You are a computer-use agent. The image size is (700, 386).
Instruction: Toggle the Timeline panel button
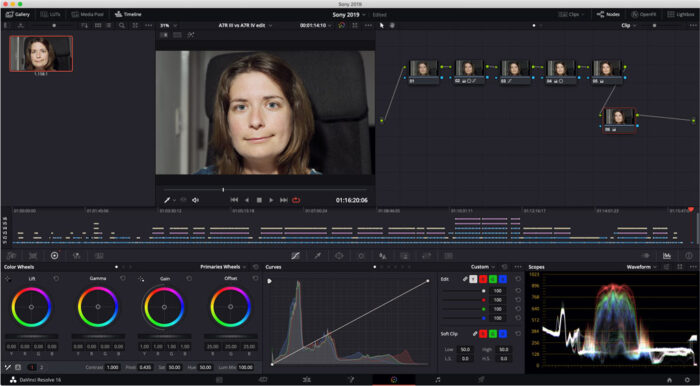[128, 14]
